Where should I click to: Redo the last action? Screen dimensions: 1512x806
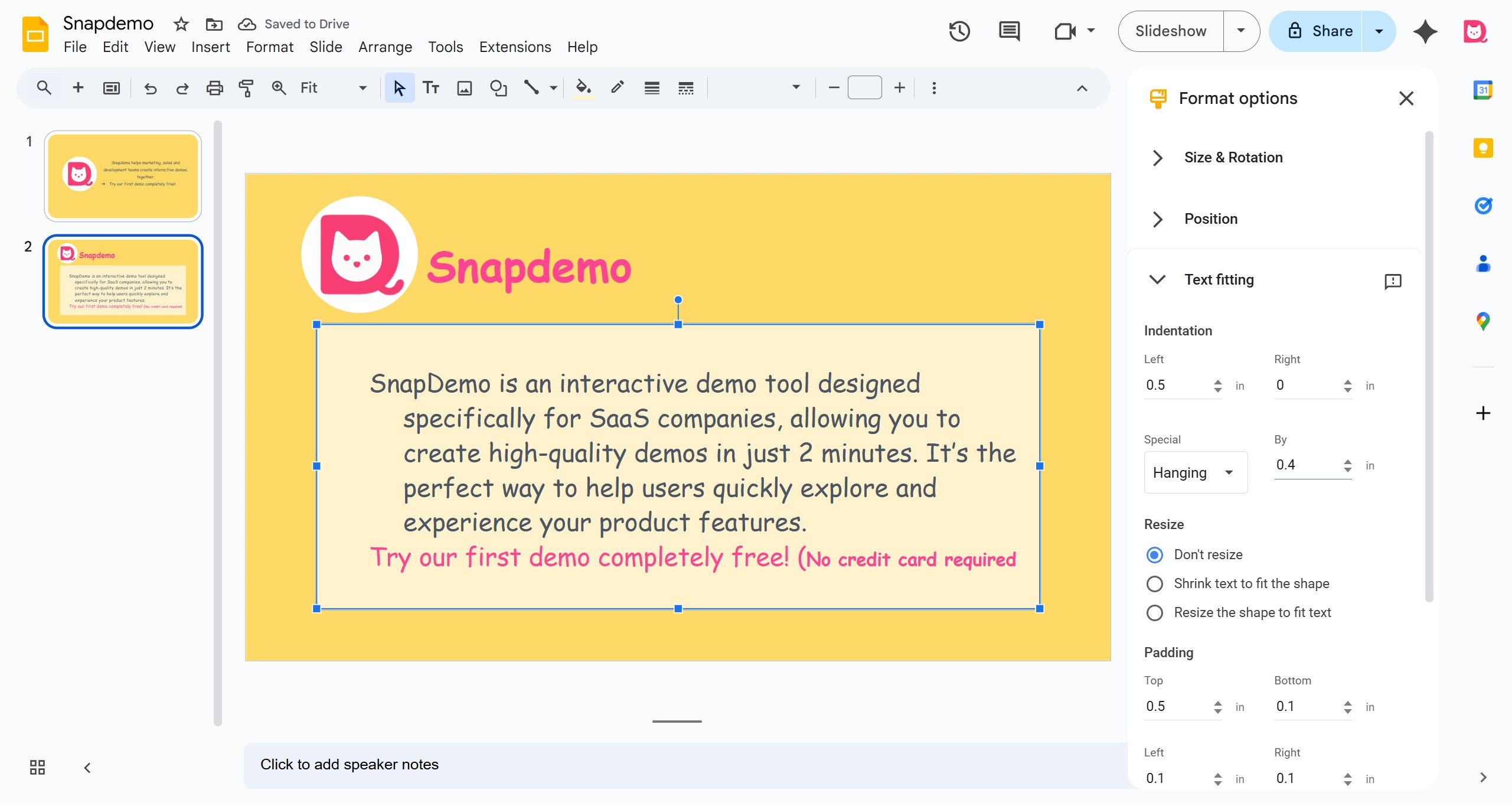pyautogui.click(x=182, y=88)
